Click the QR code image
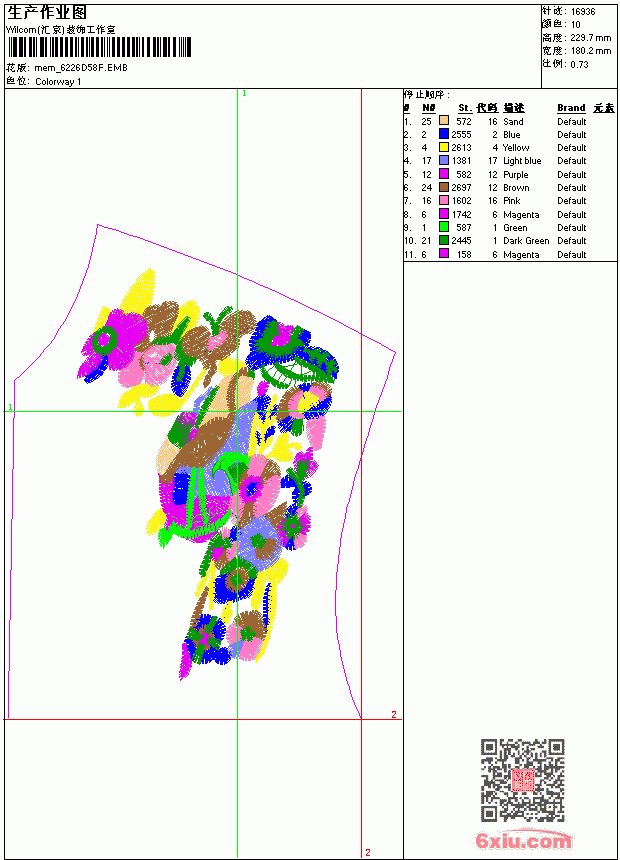The height and width of the screenshot is (860, 620). [523, 780]
